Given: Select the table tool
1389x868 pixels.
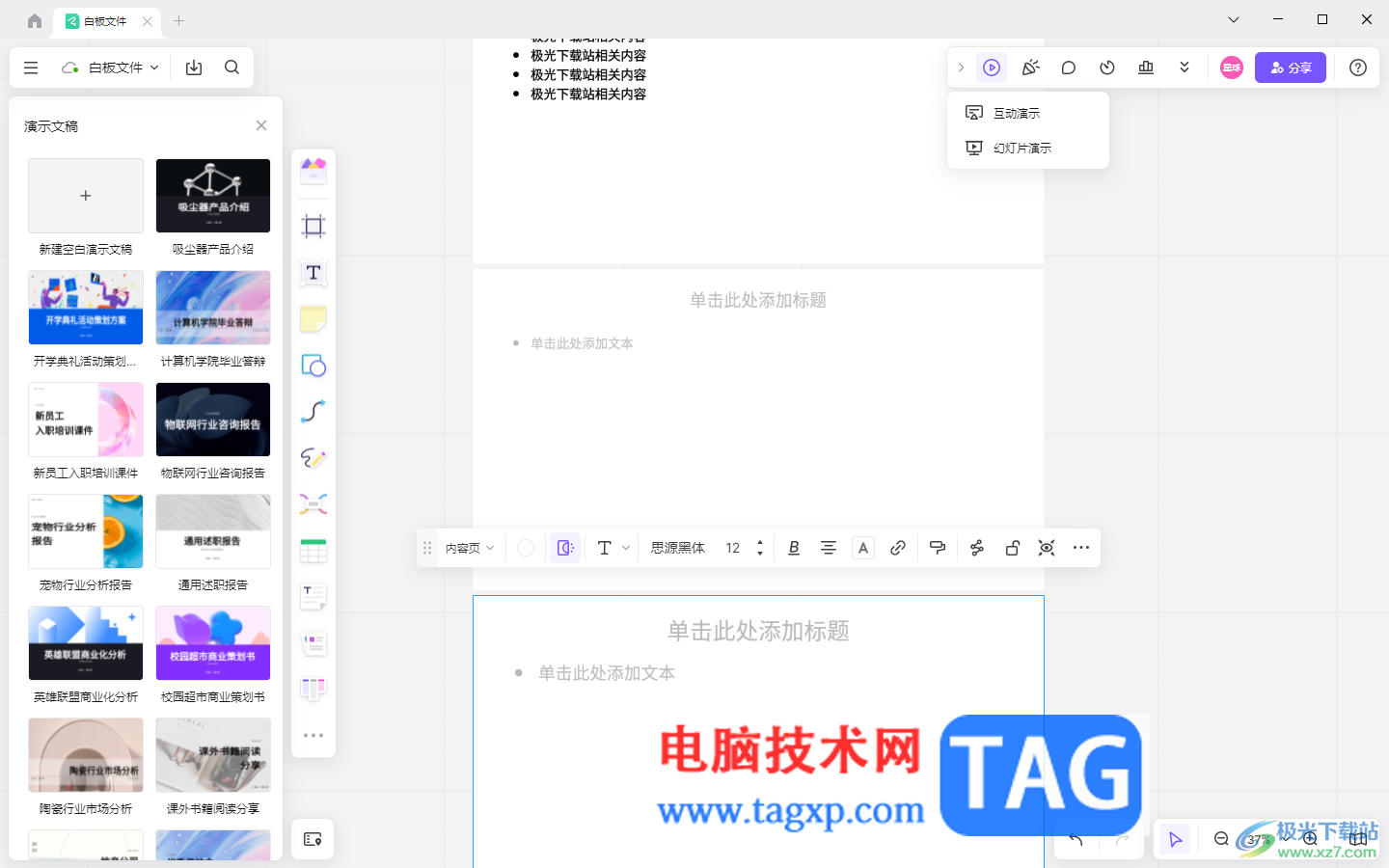Looking at the screenshot, I should pyautogui.click(x=313, y=551).
